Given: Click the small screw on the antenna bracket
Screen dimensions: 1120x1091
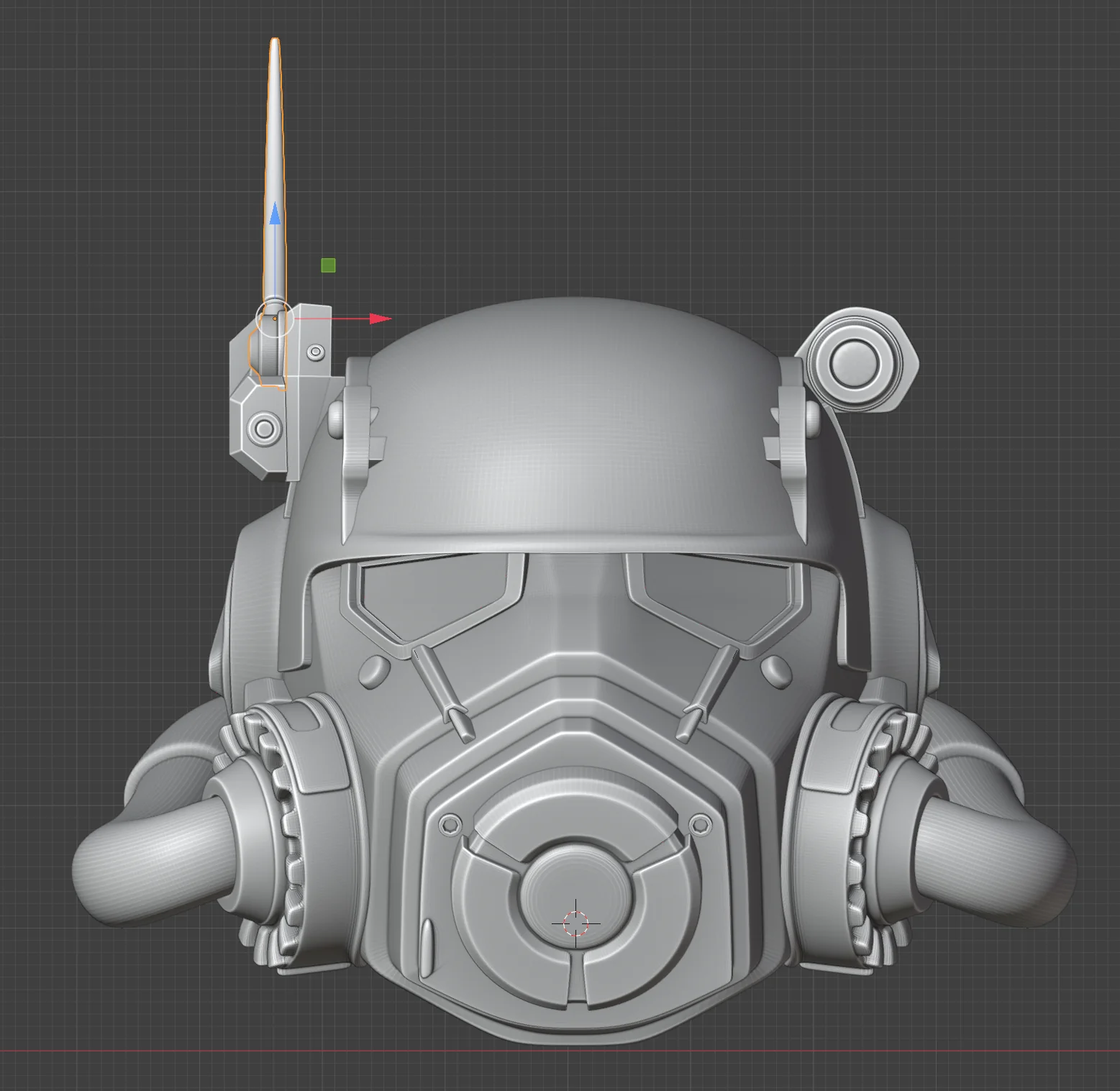Looking at the screenshot, I should click(314, 352).
